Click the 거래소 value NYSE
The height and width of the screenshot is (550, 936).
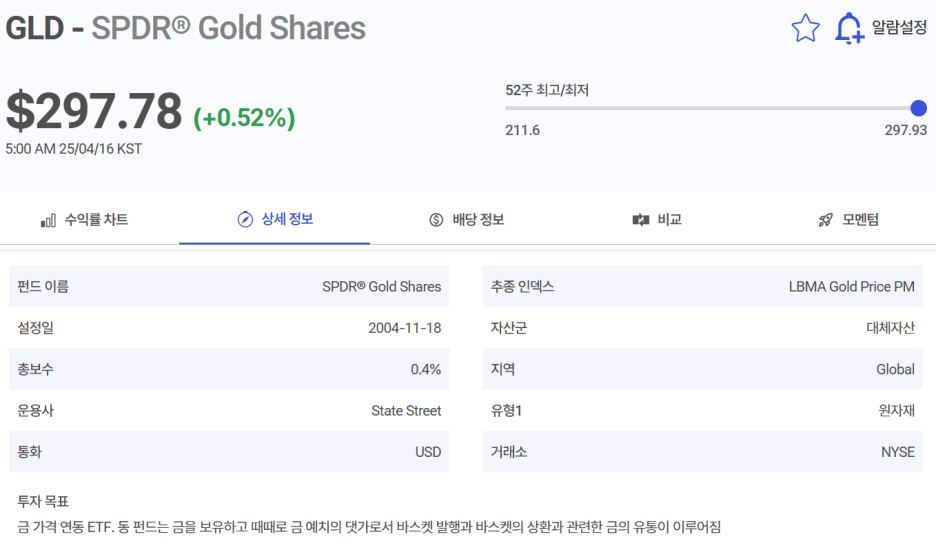(898, 452)
